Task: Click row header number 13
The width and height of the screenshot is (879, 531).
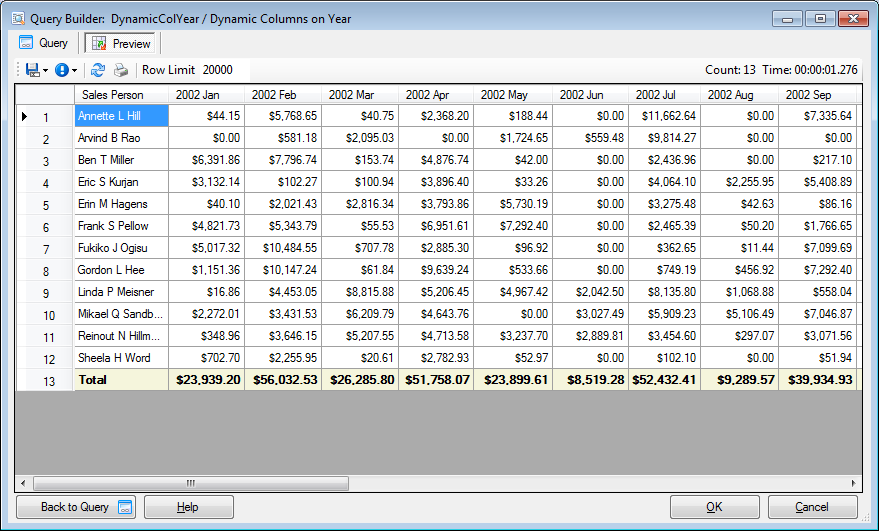Action: click(x=45, y=381)
